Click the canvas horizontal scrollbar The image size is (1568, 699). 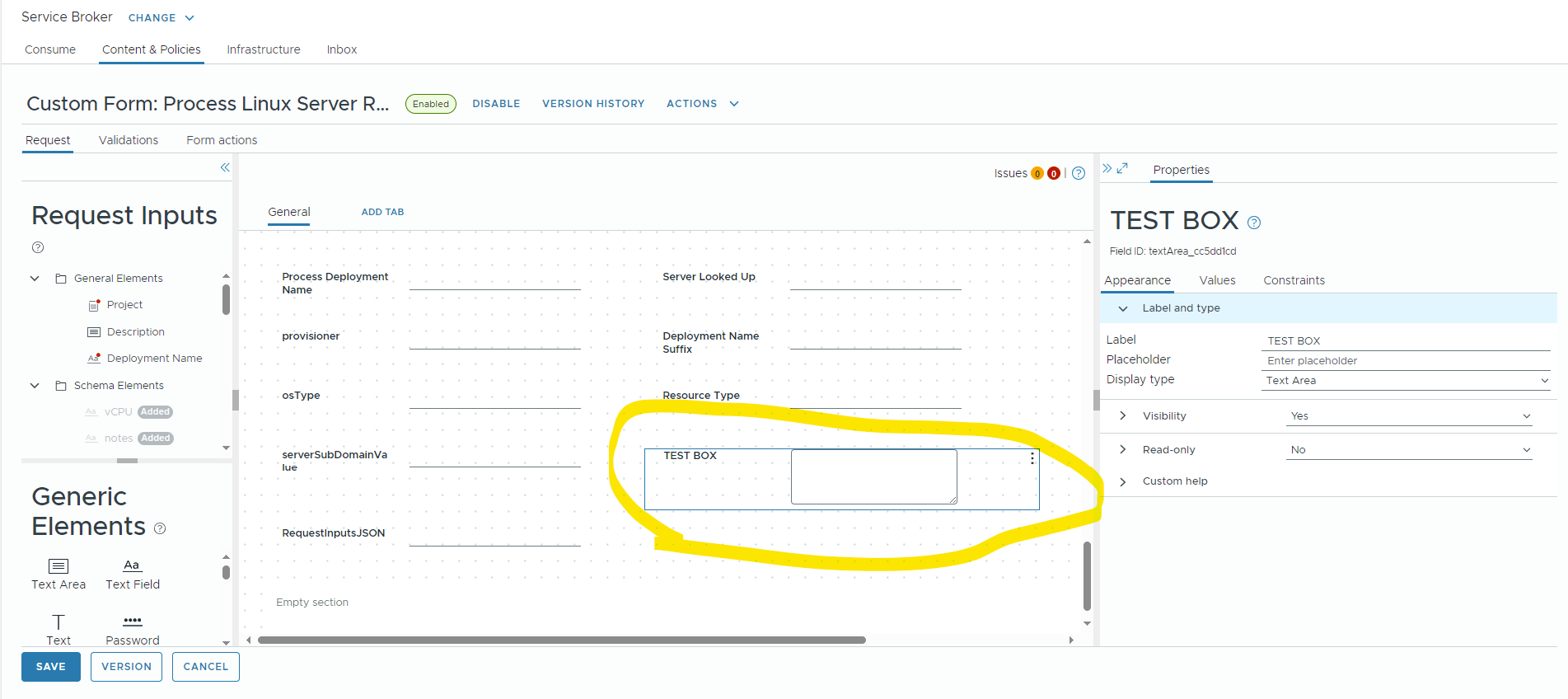(x=562, y=640)
